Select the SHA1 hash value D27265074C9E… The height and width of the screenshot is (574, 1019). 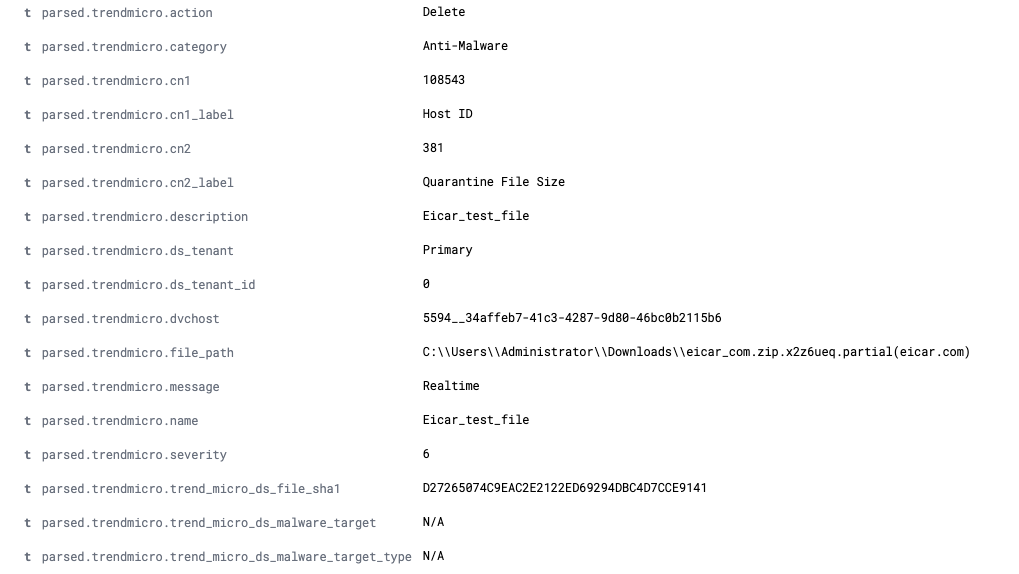tap(564, 488)
